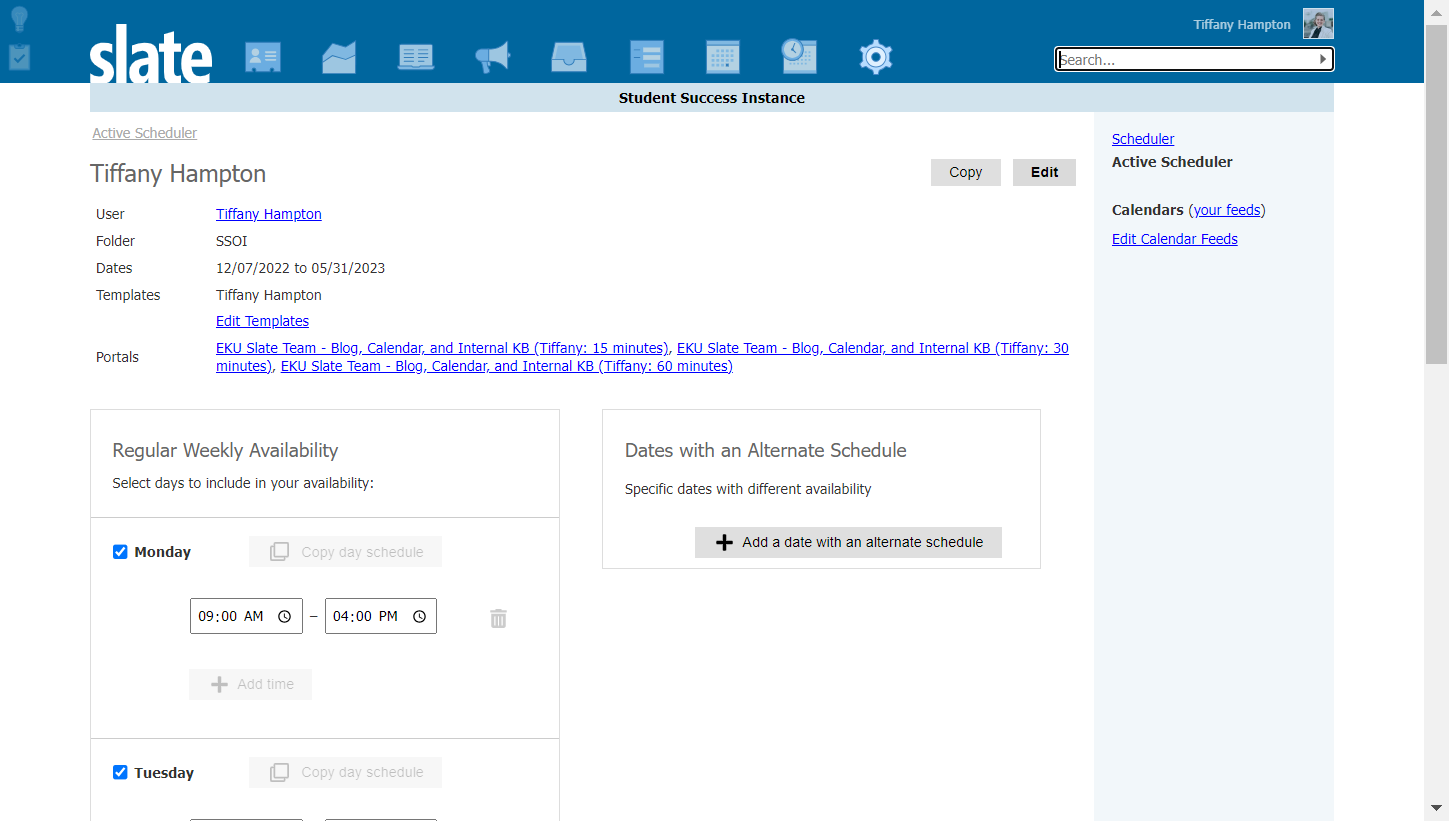Uncheck the Monday availability checkbox

(120, 552)
